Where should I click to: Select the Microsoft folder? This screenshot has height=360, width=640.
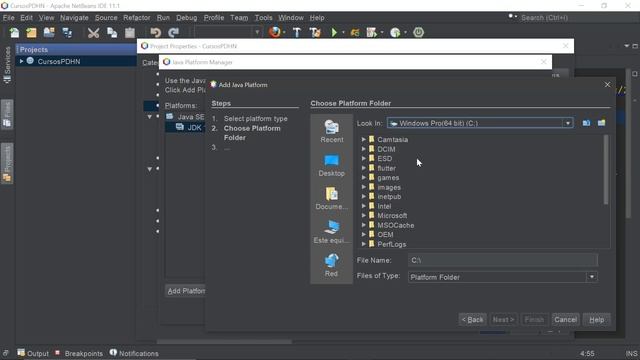392,216
